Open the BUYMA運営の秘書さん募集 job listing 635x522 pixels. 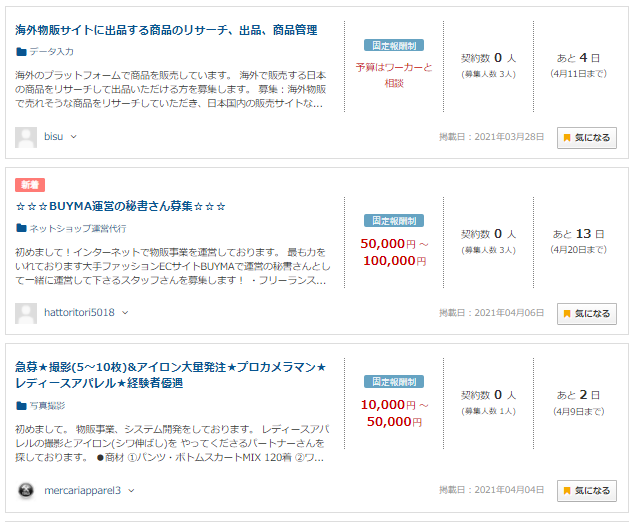pyautogui.click(x=120, y=206)
